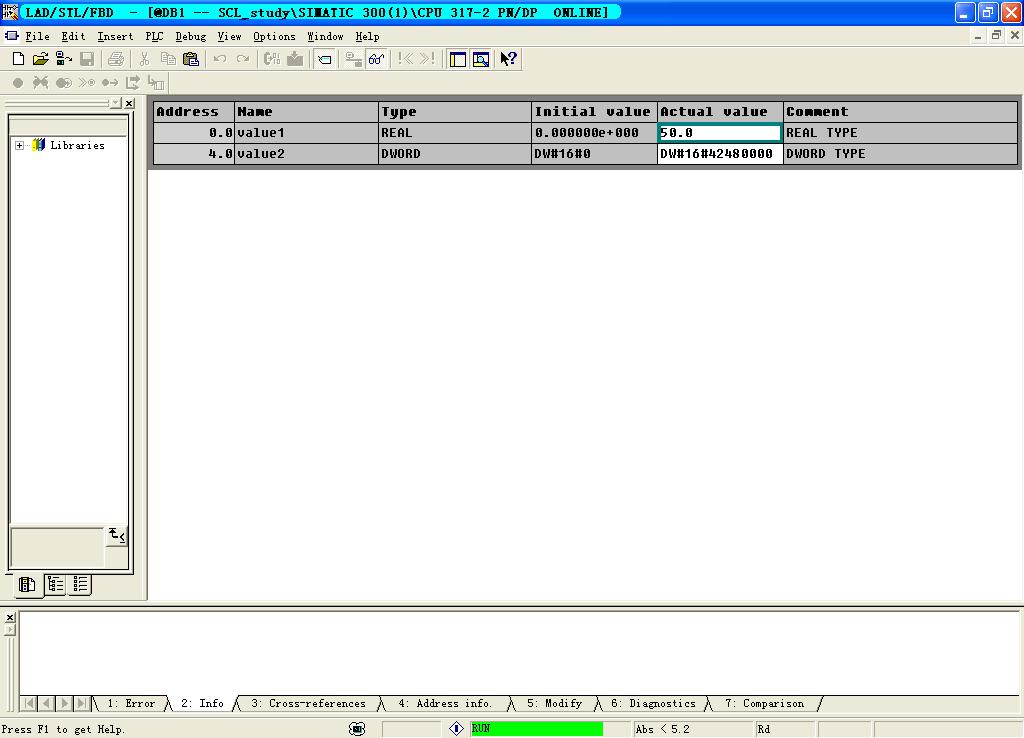This screenshot has width=1024, height=738.
Task: Toggle the Details pane magnifier icon
Action: [481, 59]
